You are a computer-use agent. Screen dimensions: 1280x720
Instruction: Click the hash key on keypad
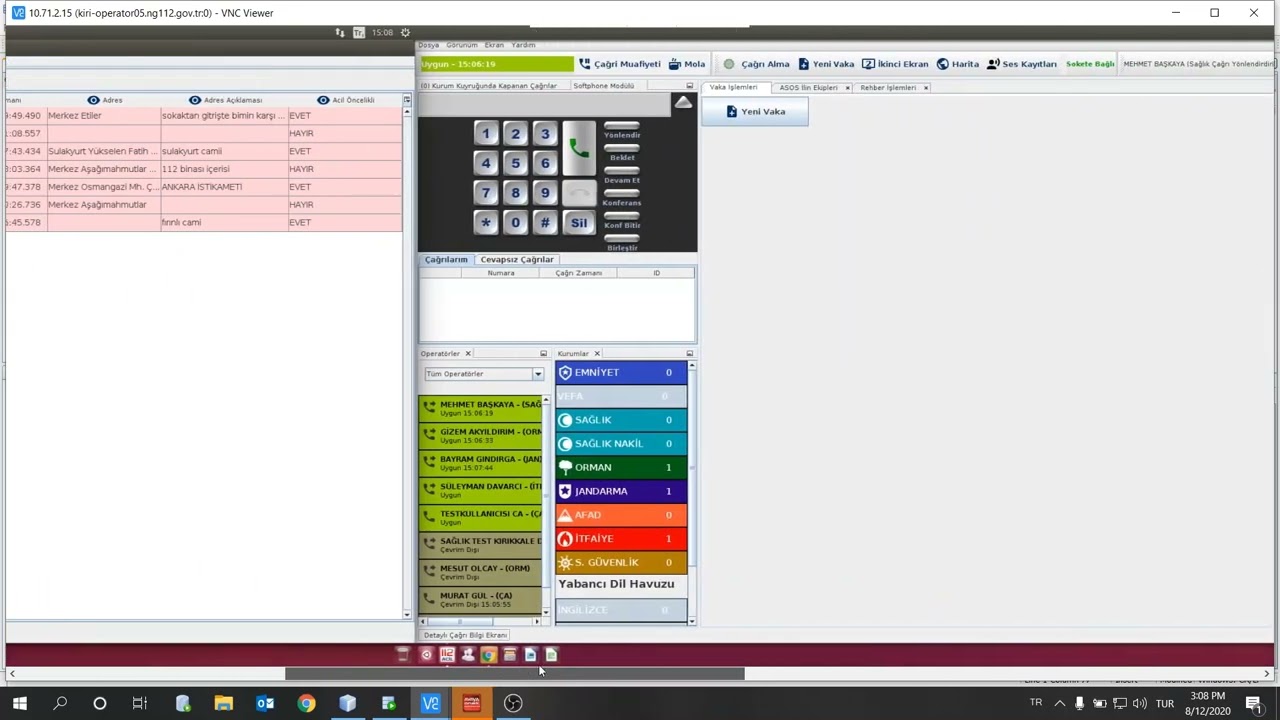pos(545,222)
